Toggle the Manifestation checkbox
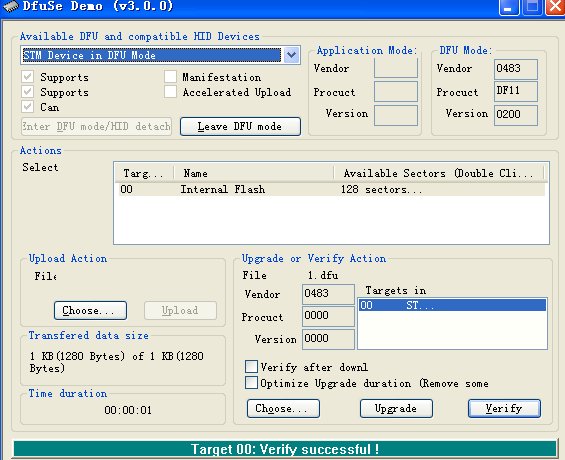This screenshot has width=565, height=460. (x=170, y=77)
